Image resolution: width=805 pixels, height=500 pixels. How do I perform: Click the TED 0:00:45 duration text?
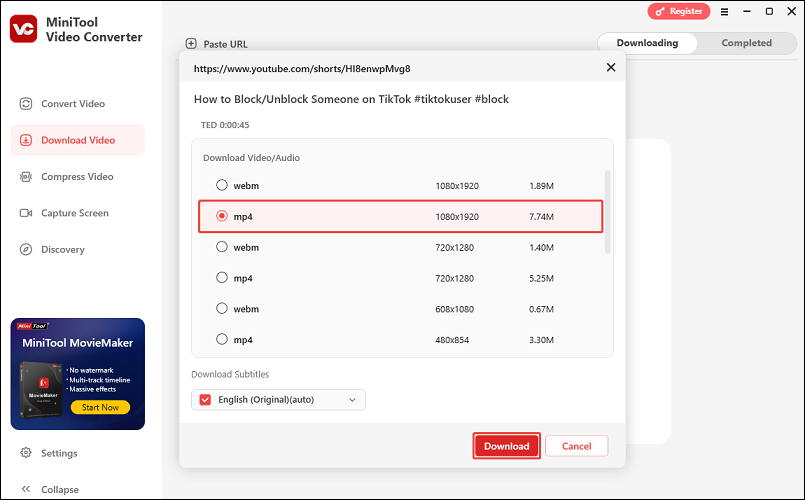225,125
